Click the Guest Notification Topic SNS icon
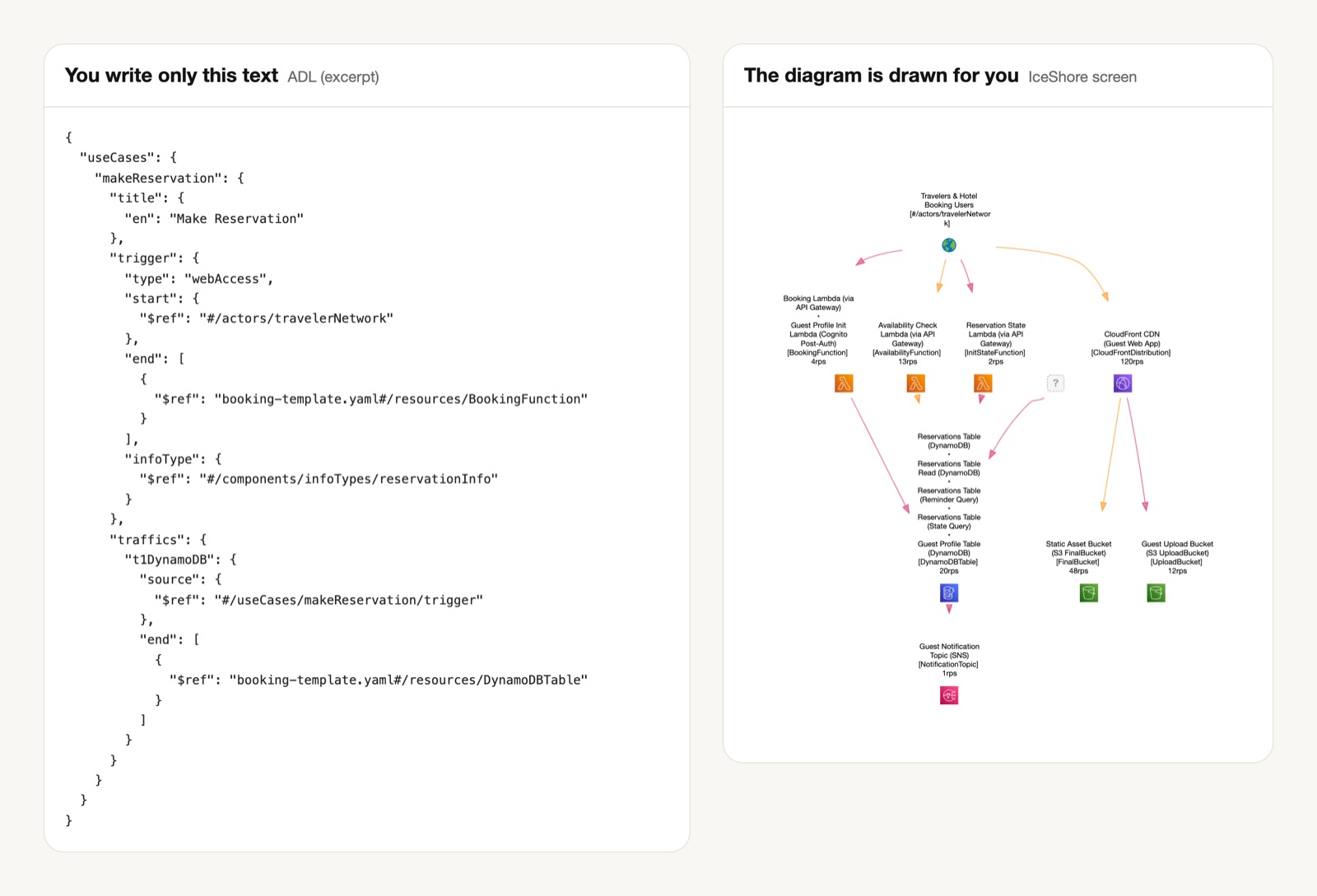This screenshot has height=896, width=1317. tap(949, 696)
